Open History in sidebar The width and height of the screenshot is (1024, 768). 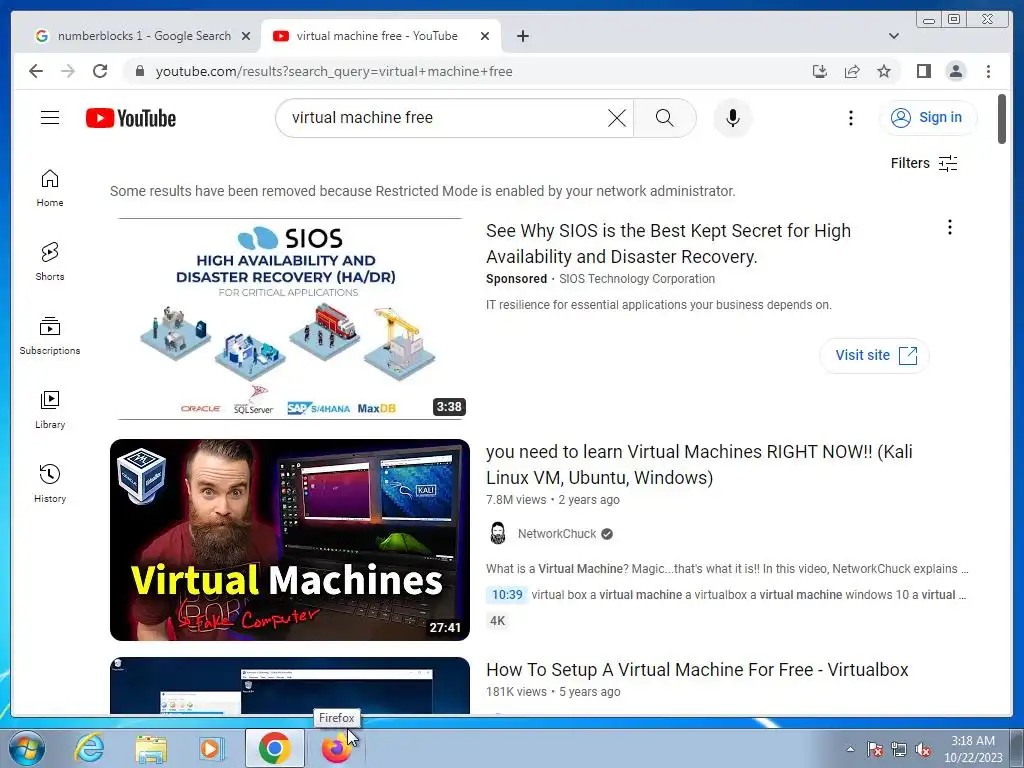50,483
